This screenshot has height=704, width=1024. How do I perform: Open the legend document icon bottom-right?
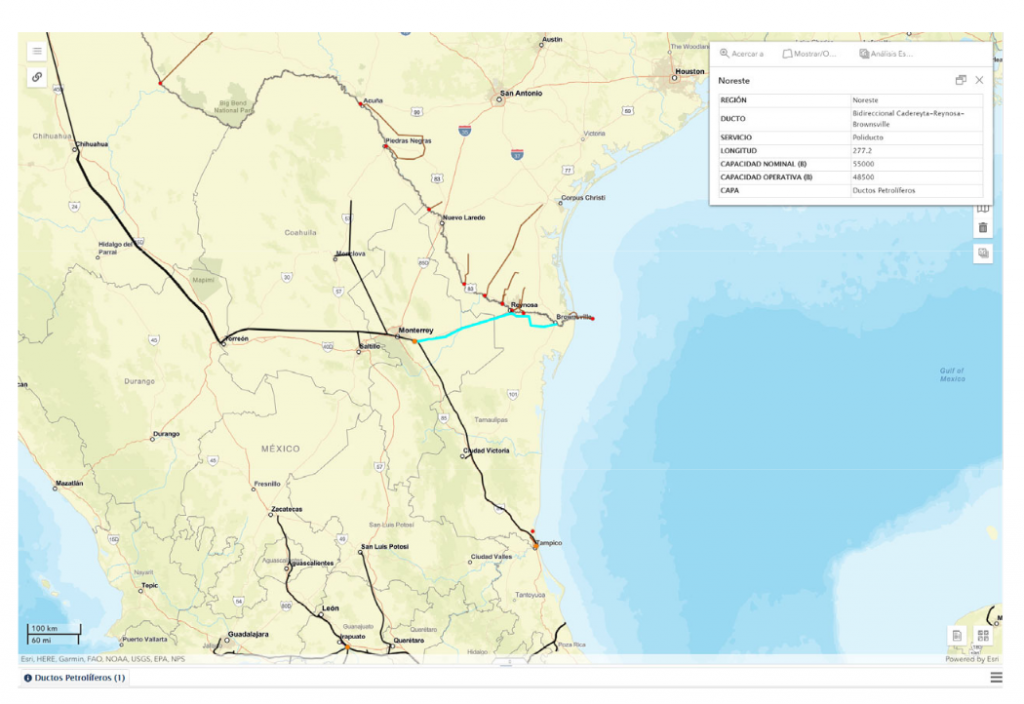(957, 635)
